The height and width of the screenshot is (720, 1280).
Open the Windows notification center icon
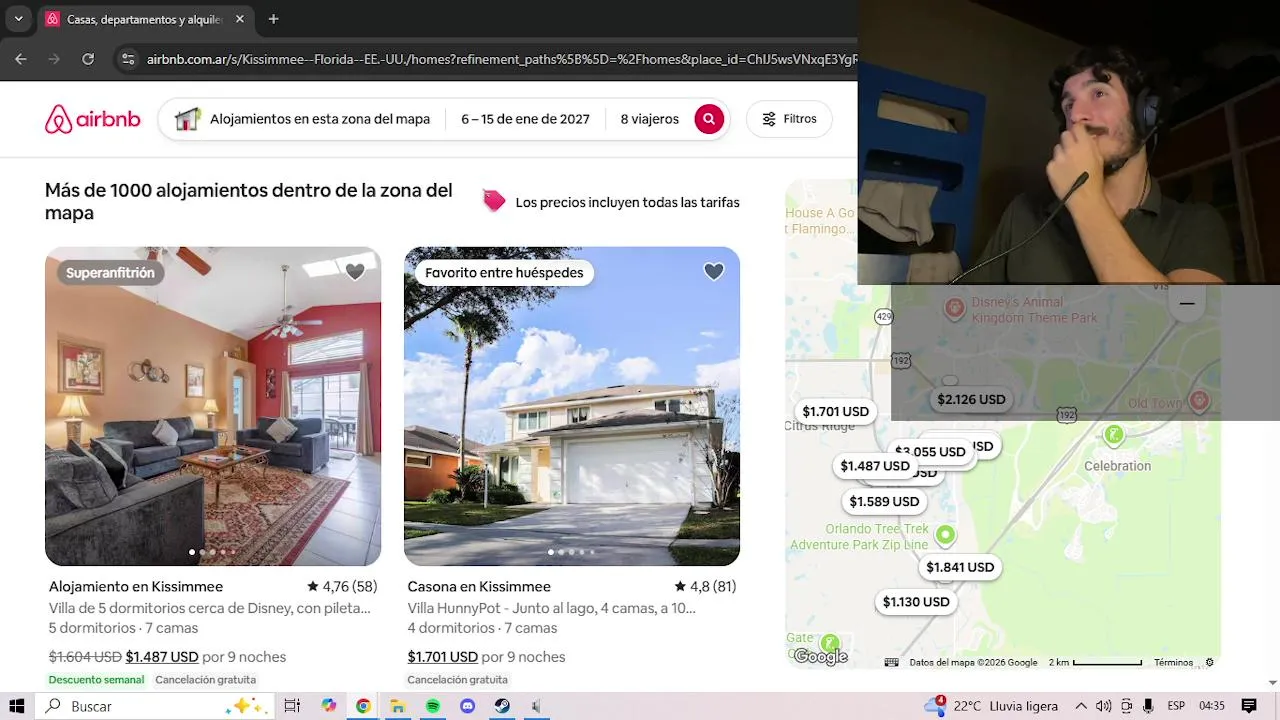coord(1249,706)
